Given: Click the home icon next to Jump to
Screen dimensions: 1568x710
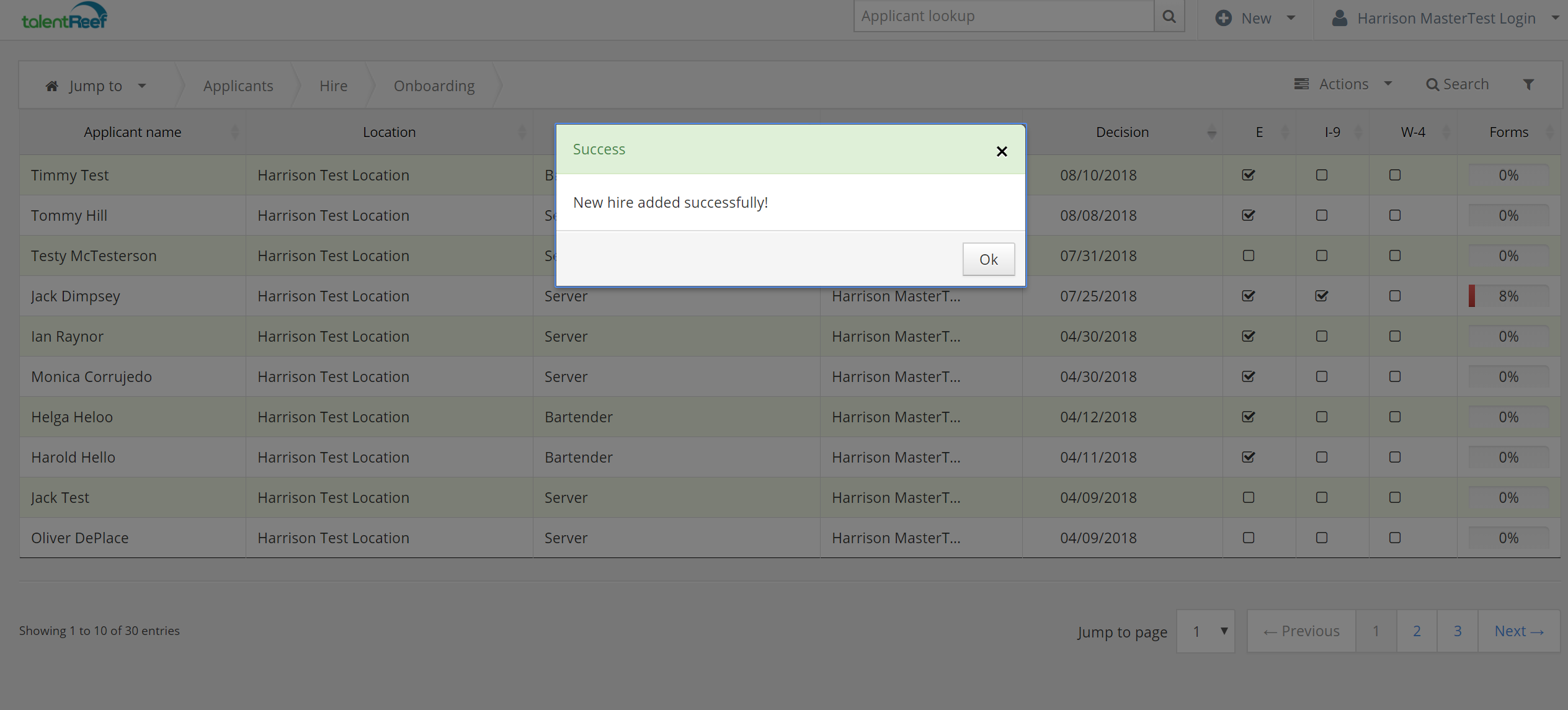Looking at the screenshot, I should [52, 86].
